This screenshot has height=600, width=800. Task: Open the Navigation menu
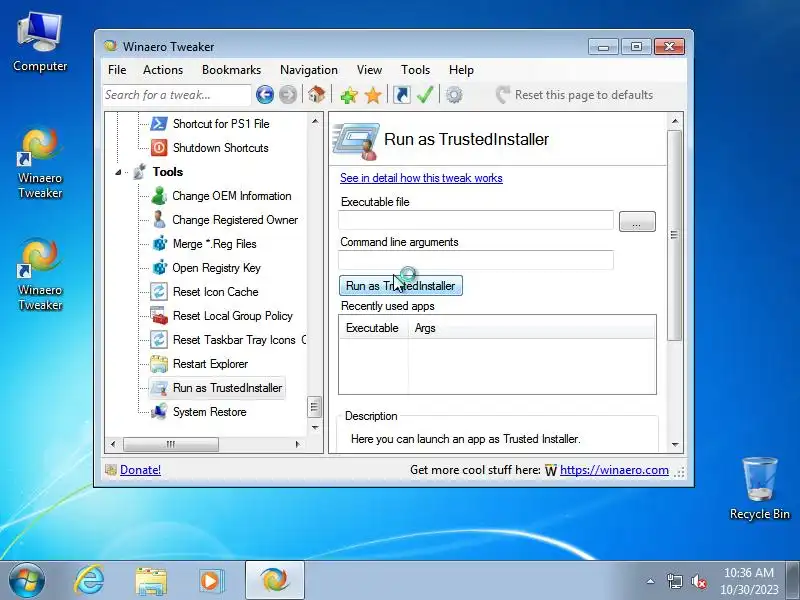point(309,70)
